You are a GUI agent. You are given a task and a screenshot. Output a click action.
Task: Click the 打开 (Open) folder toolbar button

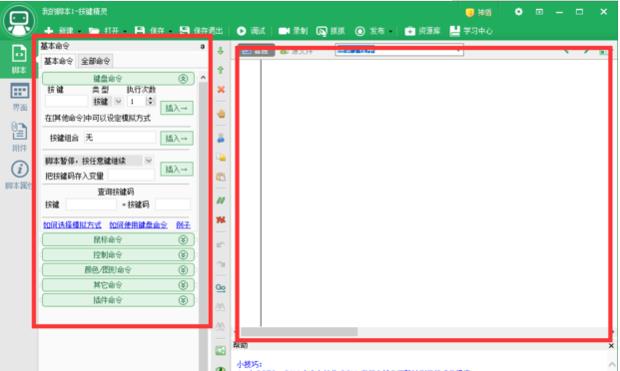pos(104,31)
